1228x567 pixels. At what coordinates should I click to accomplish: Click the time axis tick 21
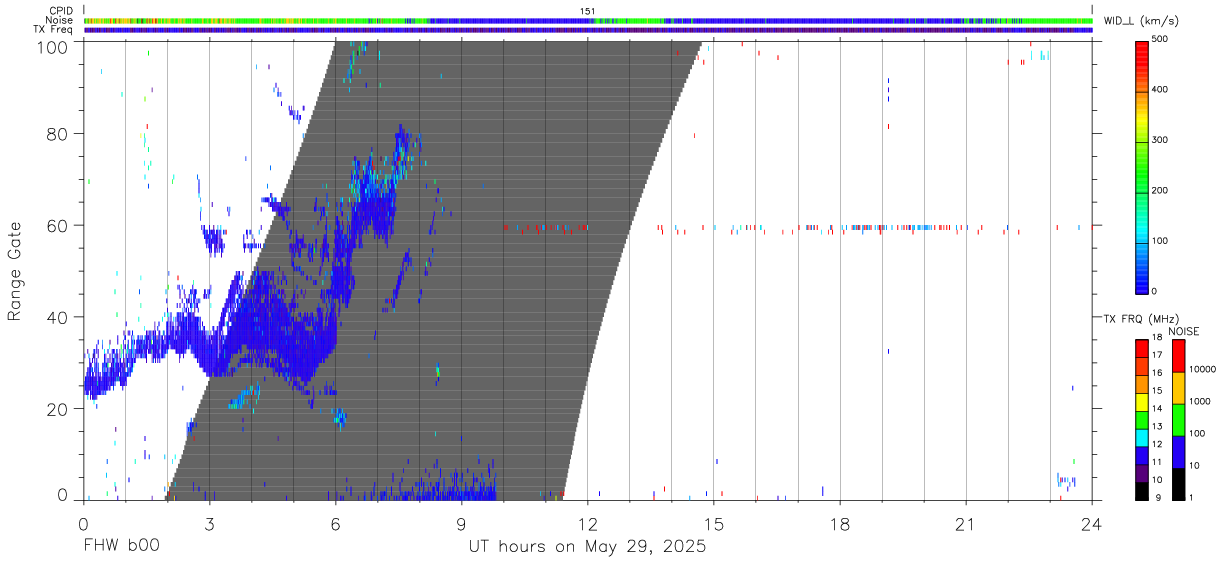pyautogui.click(x=965, y=524)
